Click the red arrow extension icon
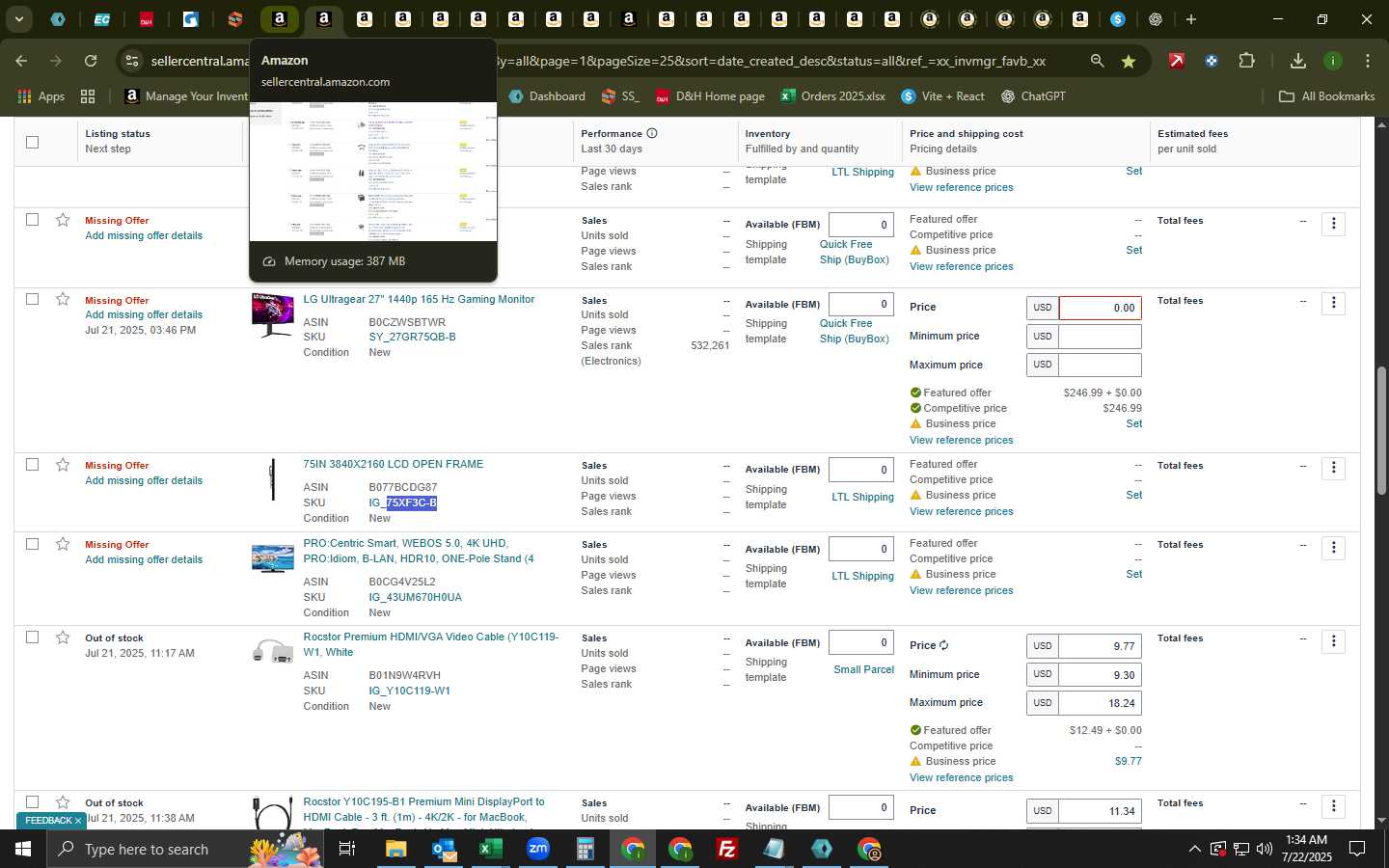This screenshot has height=868, width=1389. pos(1176,61)
